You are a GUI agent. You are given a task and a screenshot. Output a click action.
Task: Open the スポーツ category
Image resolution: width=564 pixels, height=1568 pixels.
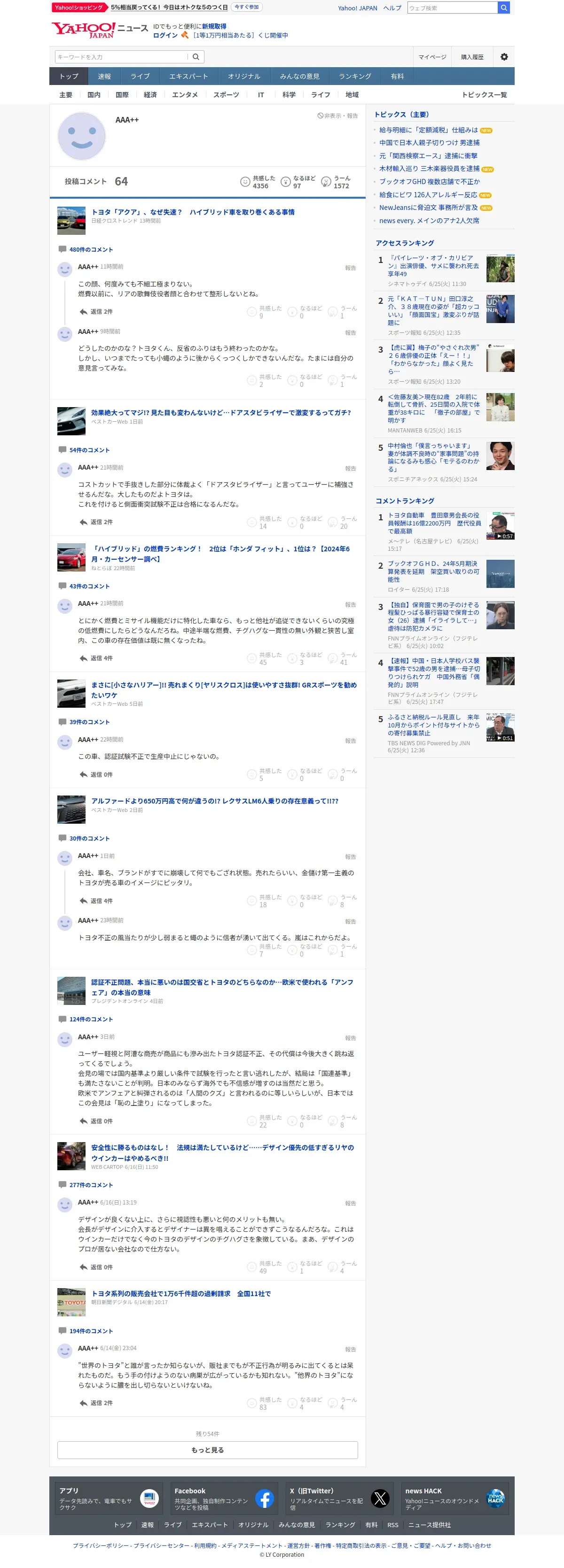point(226,95)
